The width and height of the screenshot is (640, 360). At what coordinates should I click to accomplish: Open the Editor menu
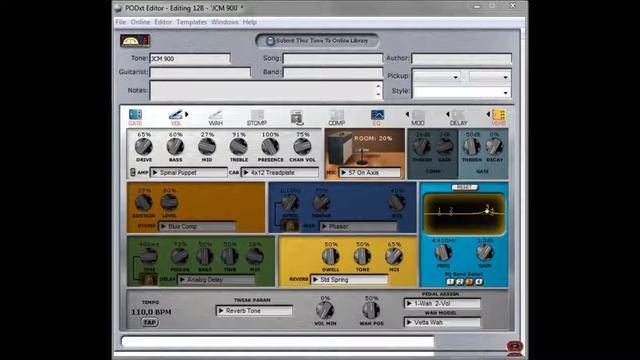click(x=163, y=22)
